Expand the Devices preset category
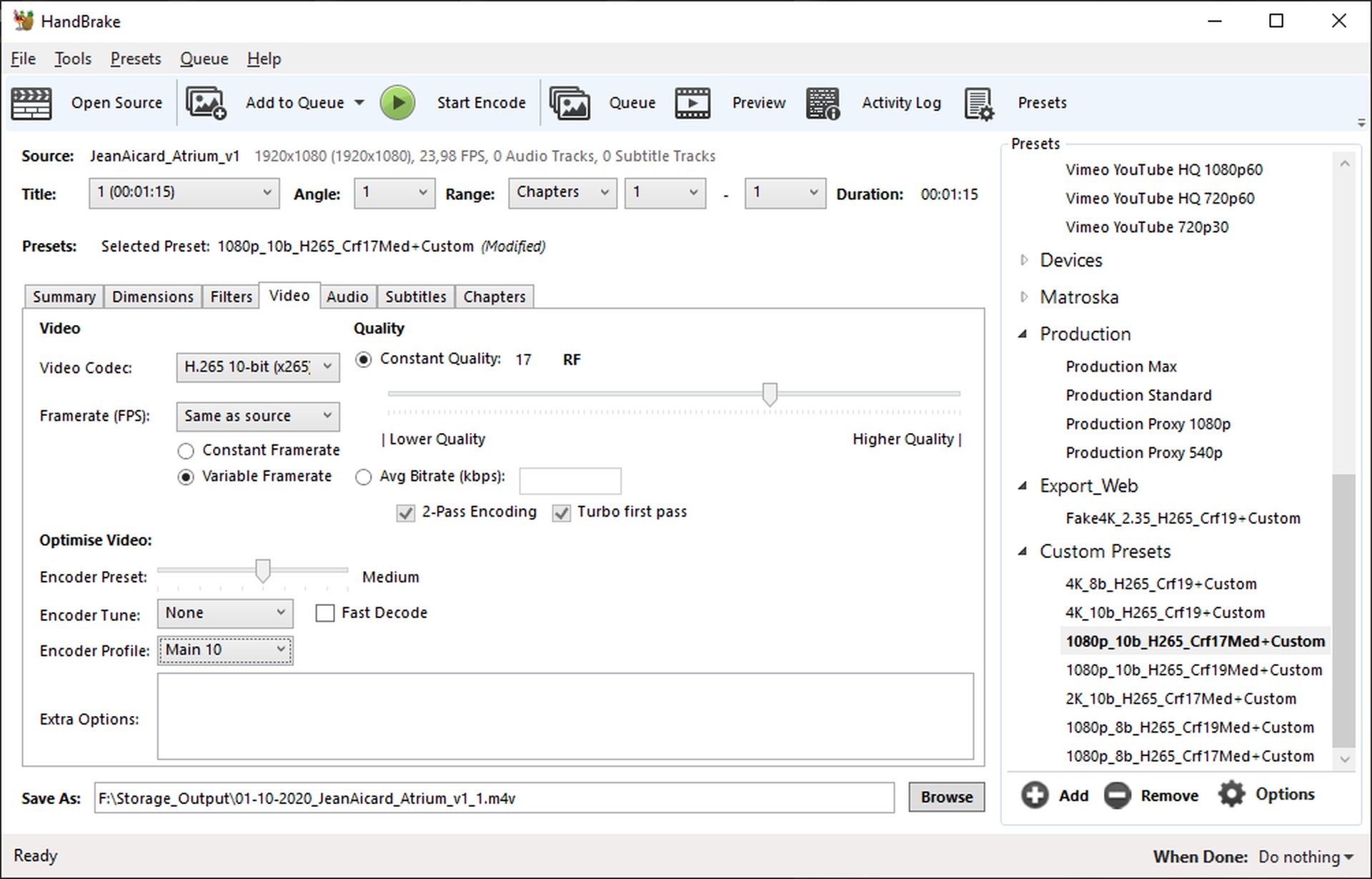This screenshot has width=1372, height=879. pyautogui.click(x=1024, y=260)
